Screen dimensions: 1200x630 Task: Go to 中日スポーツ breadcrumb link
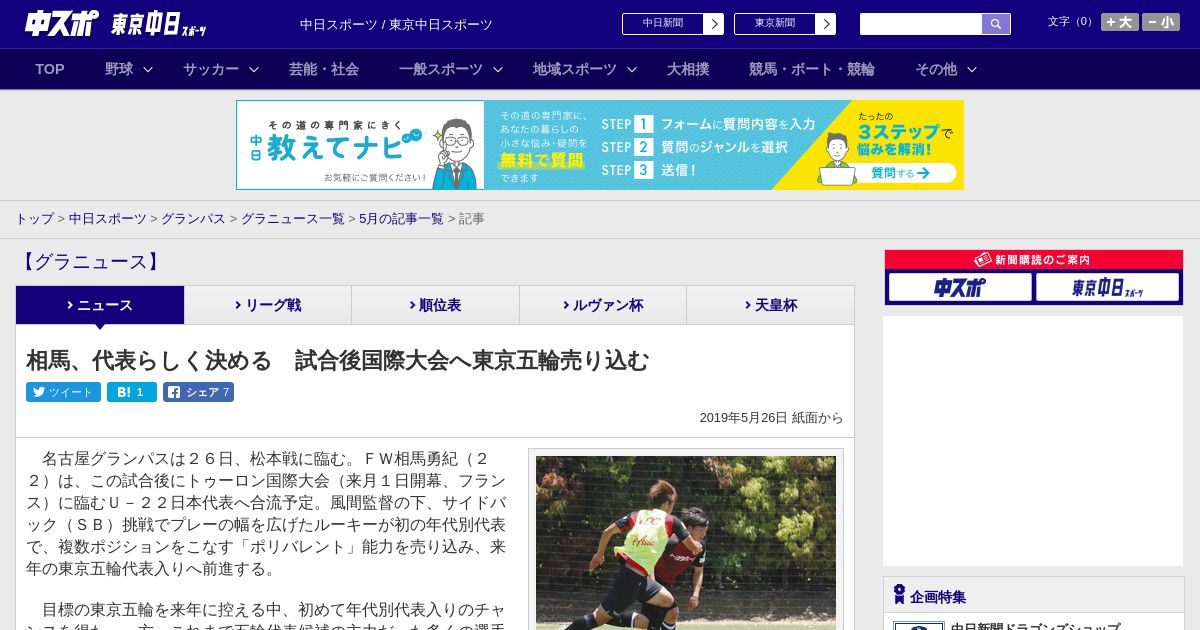pyautogui.click(x=108, y=218)
